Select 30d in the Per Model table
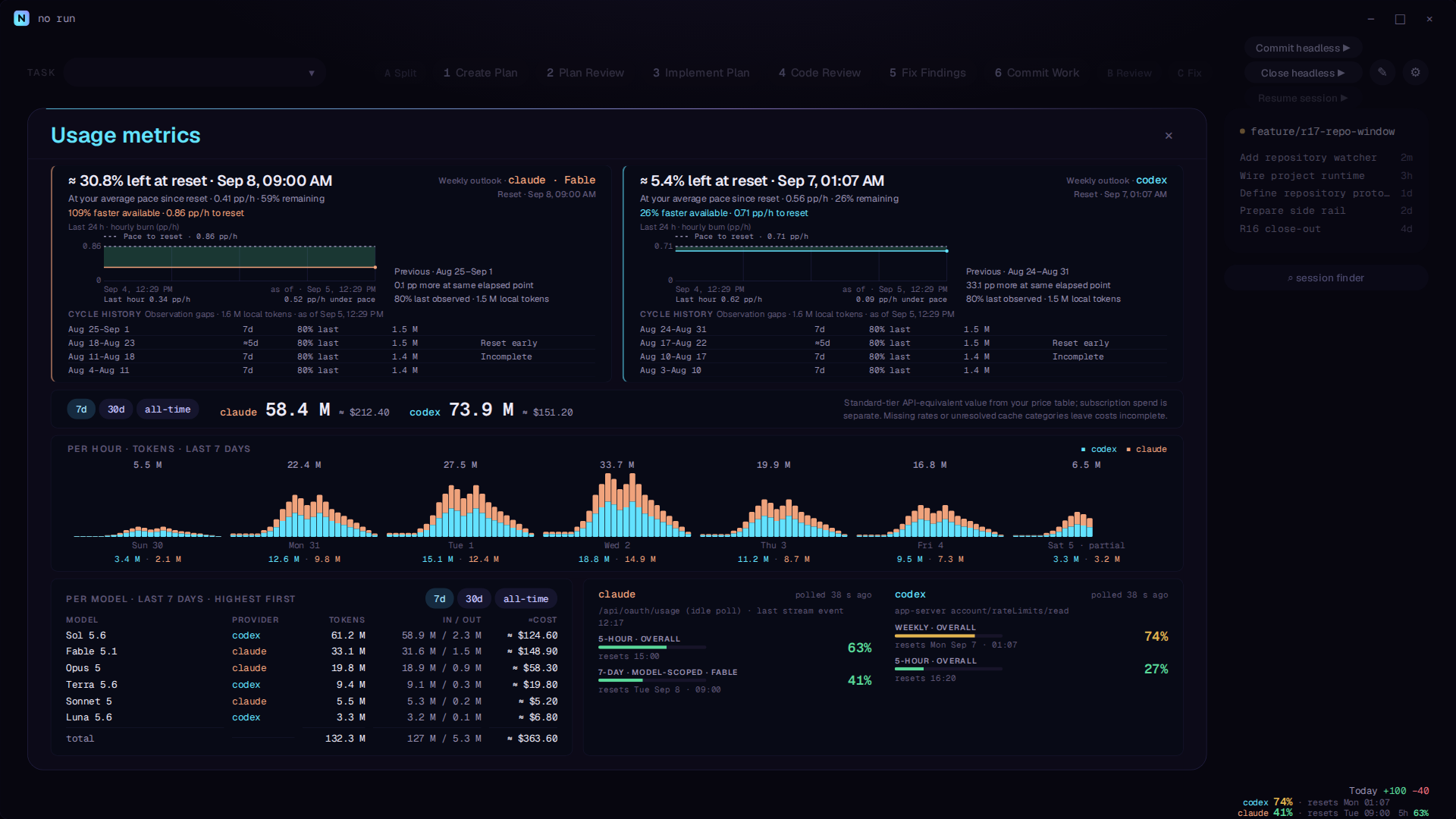 coord(474,599)
